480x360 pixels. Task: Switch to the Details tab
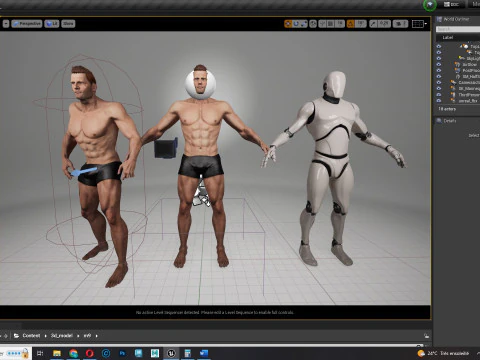tap(447, 121)
